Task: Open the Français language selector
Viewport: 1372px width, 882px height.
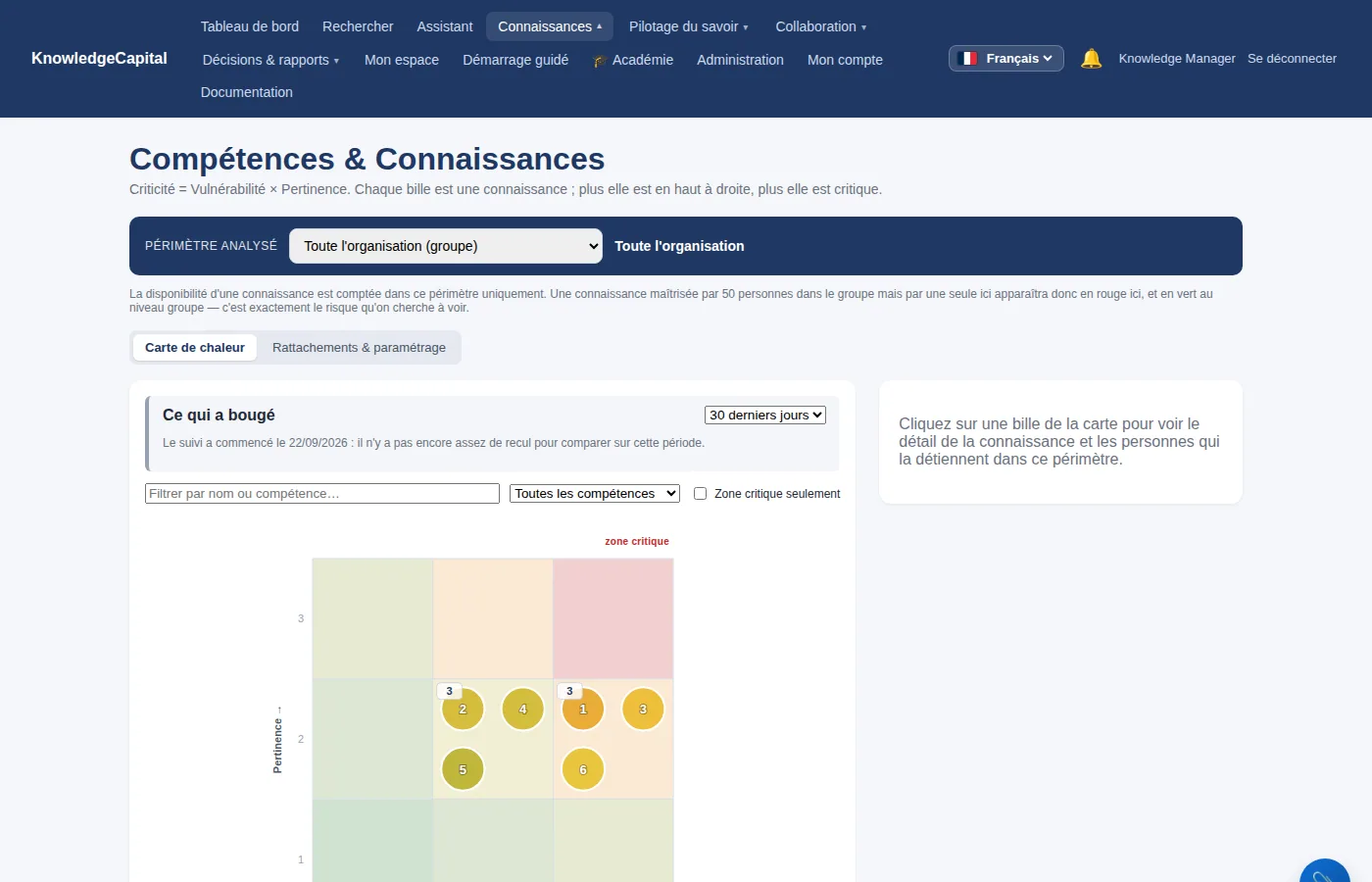Action: click(x=1005, y=59)
